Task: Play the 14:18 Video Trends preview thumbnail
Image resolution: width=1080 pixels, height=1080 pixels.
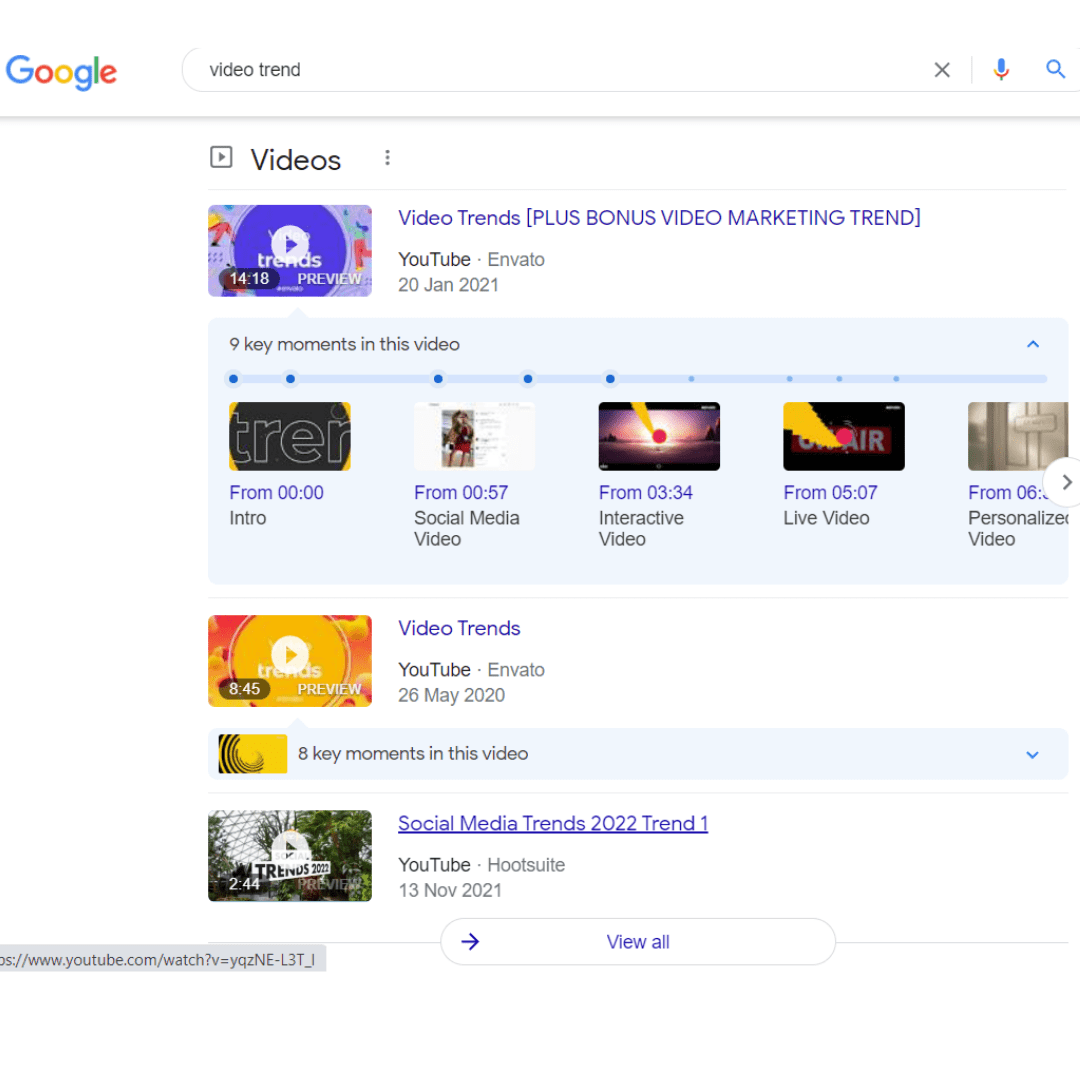Action: [290, 251]
